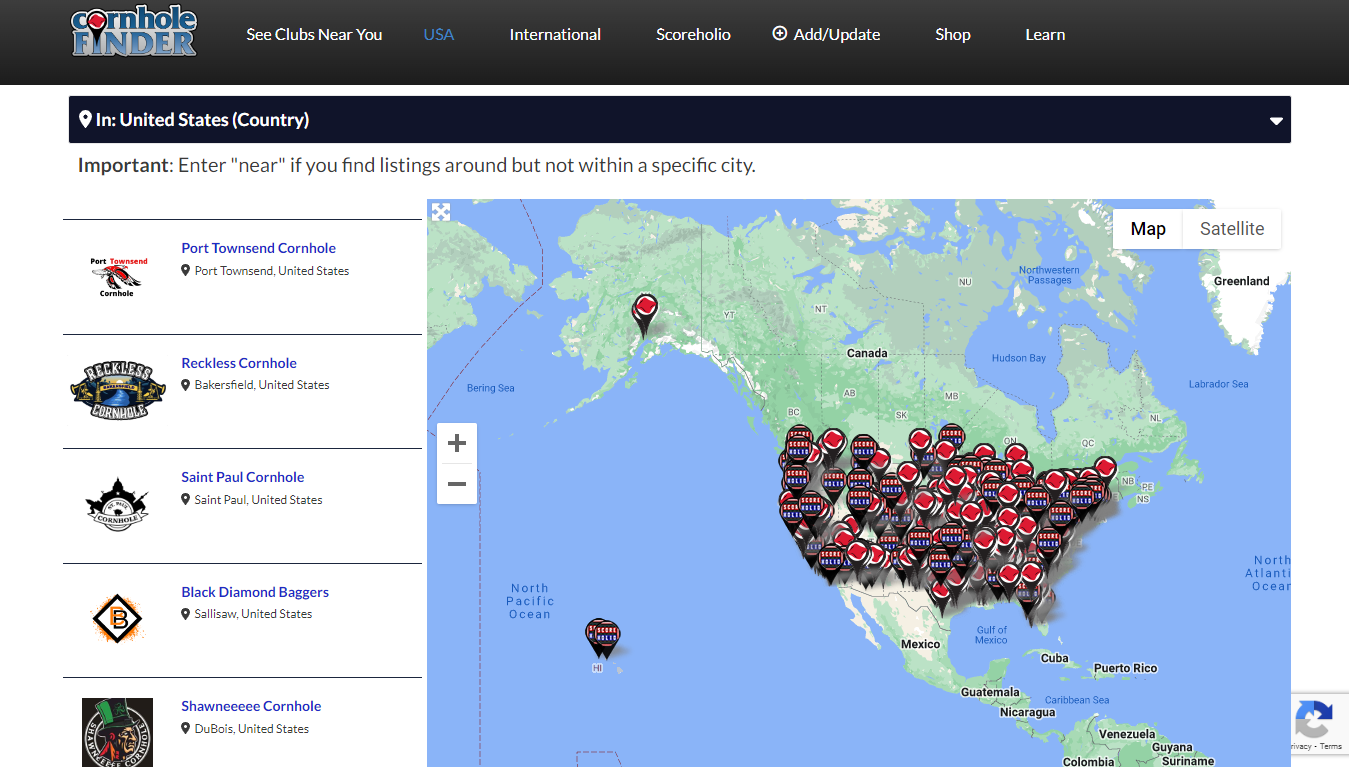Open the Shawneeeee Cornhole listing link

(x=251, y=706)
